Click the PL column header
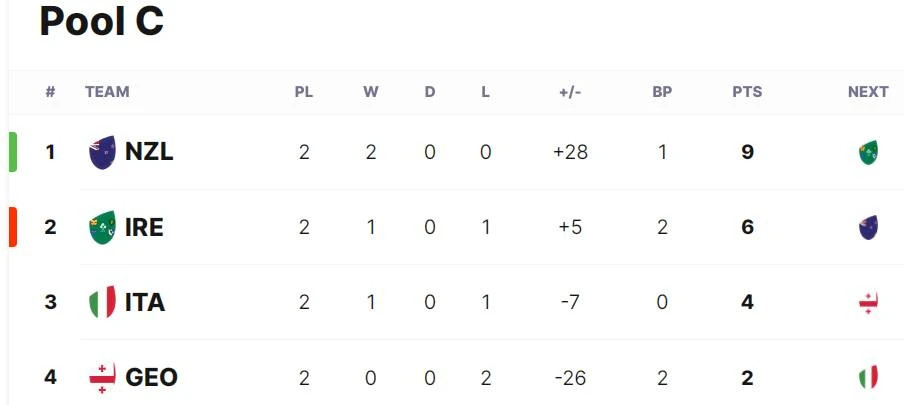Screen dimensions: 904x405 (x=304, y=92)
